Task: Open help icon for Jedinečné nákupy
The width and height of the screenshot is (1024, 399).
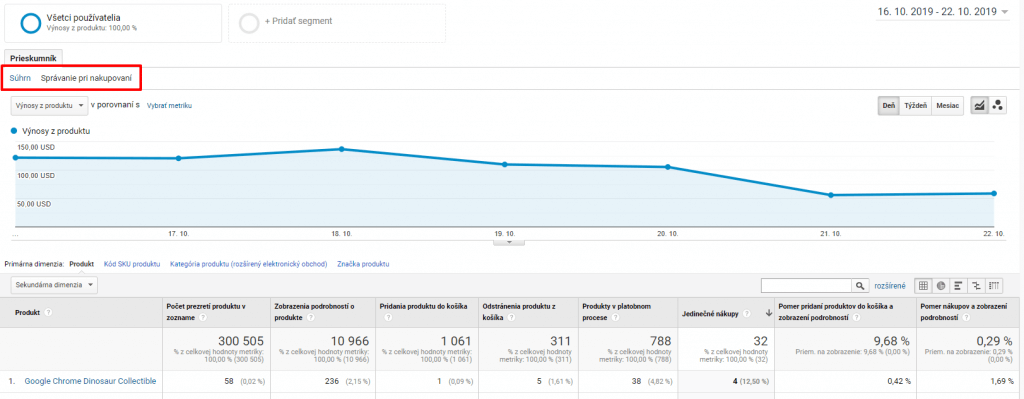Action: point(746,313)
